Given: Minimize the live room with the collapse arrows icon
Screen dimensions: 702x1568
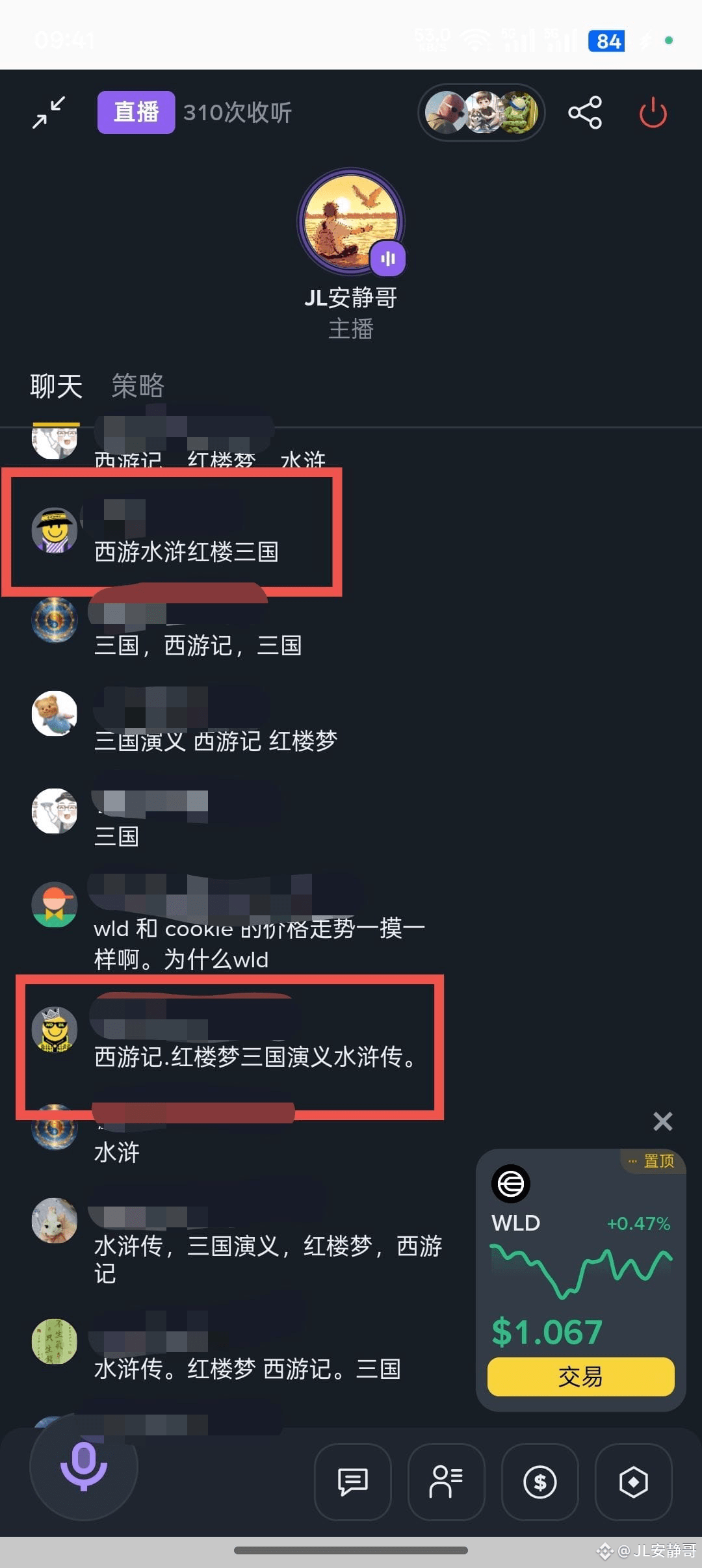Looking at the screenshot, I should click(49, 112).
